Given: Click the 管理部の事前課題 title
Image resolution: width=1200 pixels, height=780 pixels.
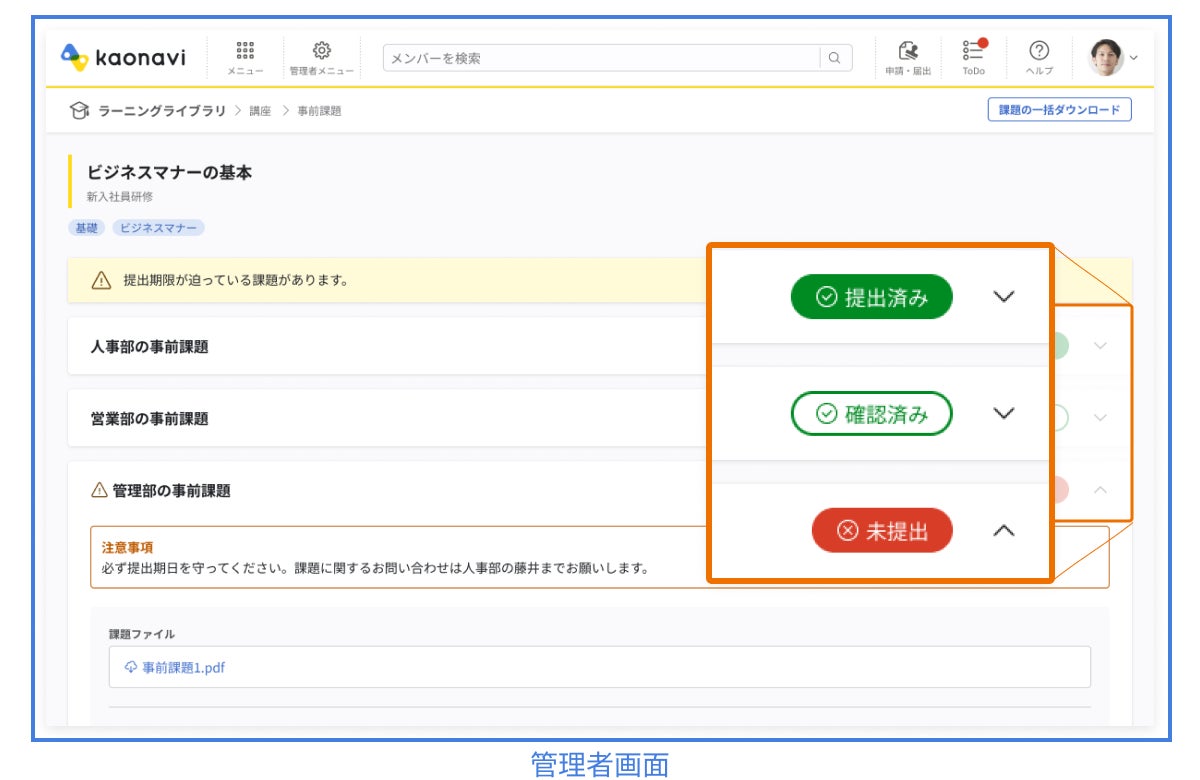Looking at the screenshot, I should [171, 491].
